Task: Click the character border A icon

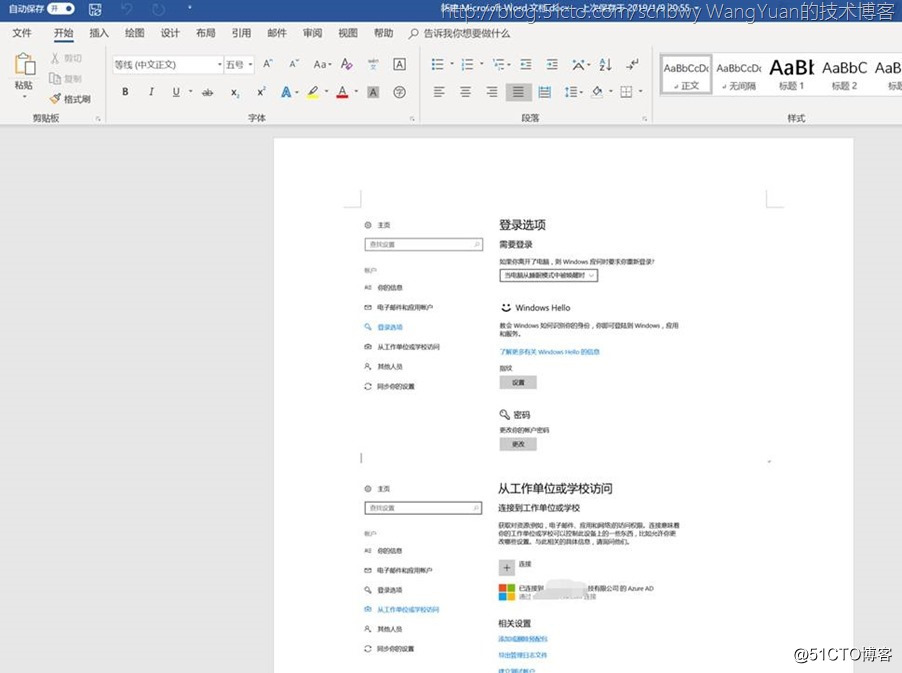Action: (x=399, y=64)
